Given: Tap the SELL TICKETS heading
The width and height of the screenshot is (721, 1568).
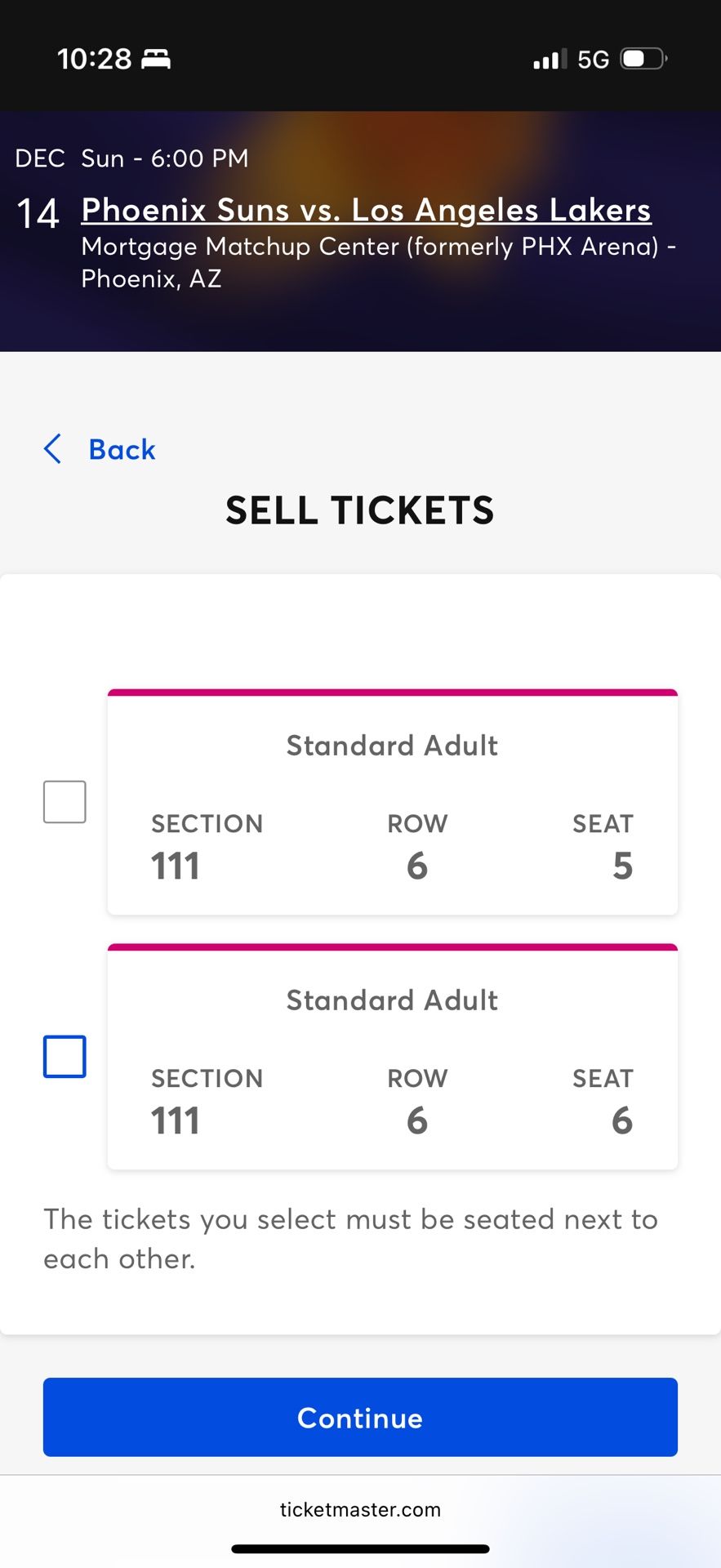Looking at the screenshot, I should 360,510.
